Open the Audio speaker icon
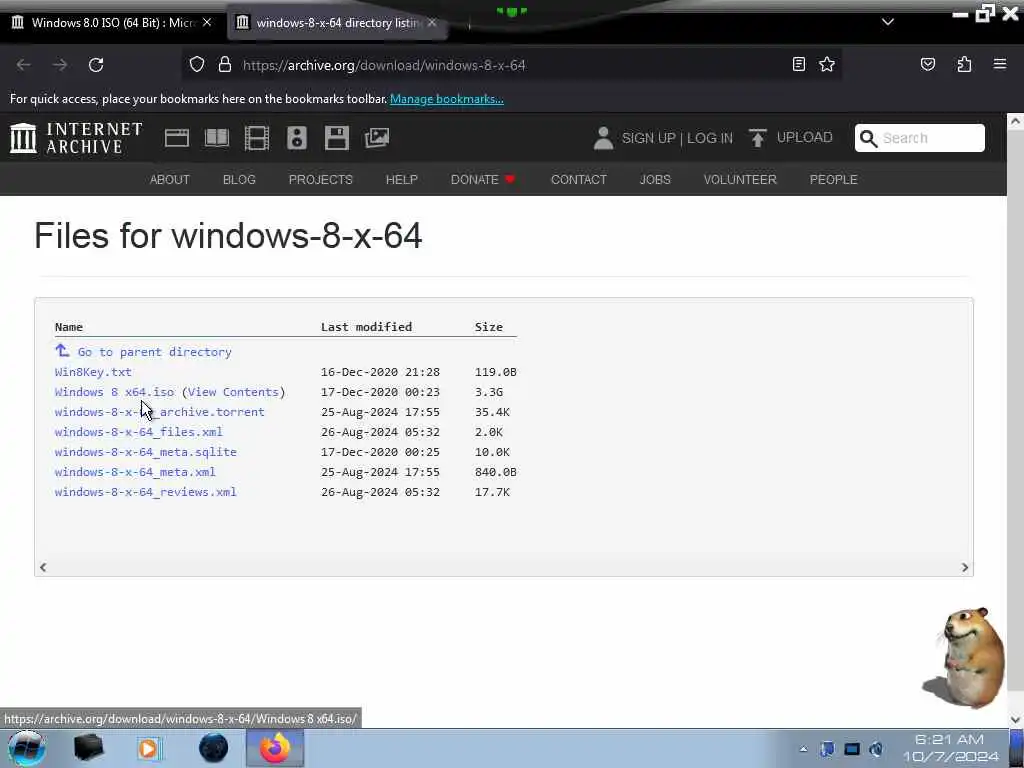The image size is (1024, 768). click(296, 138)
